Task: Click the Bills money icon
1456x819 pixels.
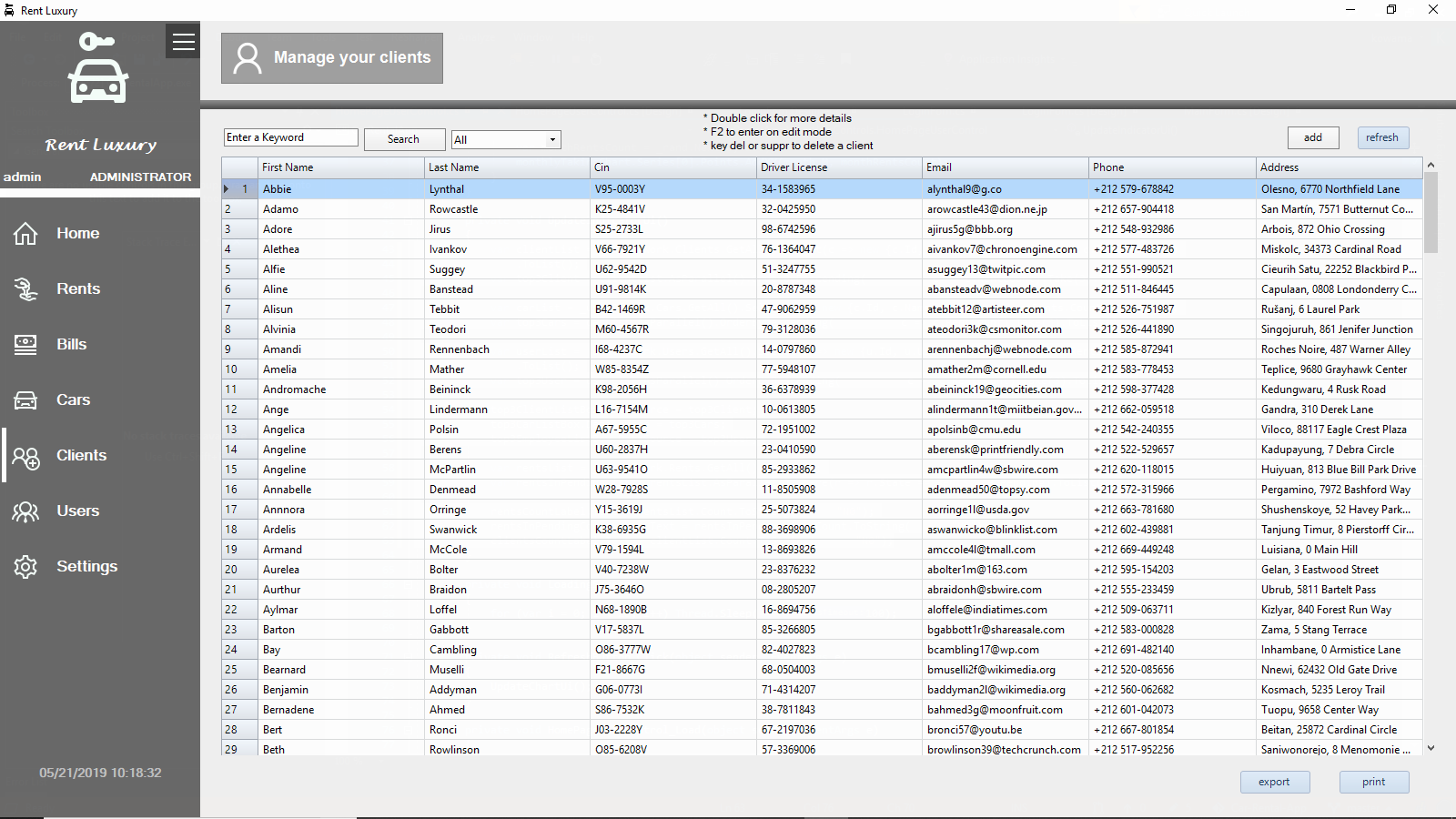Action: [x=25, y=345]
